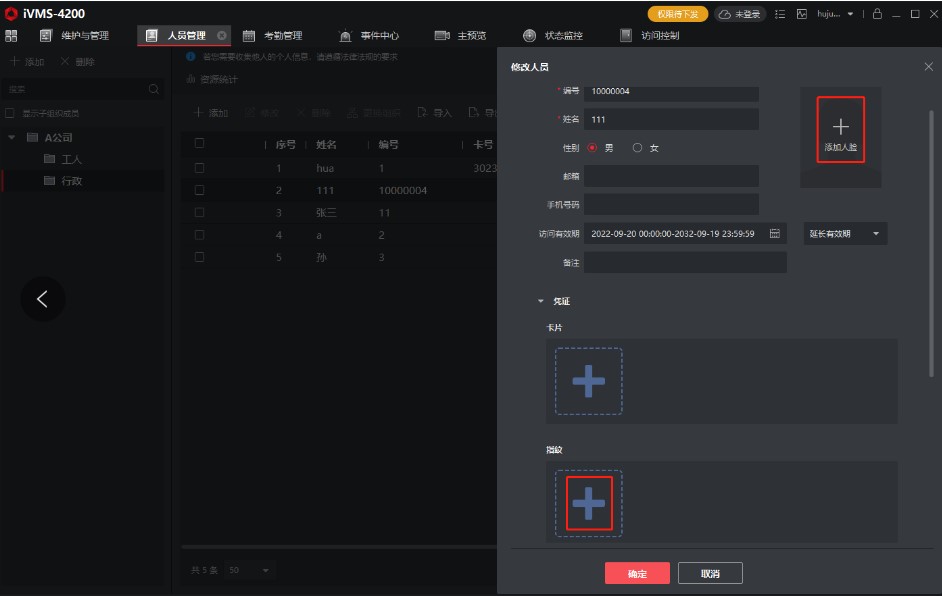Select the 男 gender radio button

(592, 147)
